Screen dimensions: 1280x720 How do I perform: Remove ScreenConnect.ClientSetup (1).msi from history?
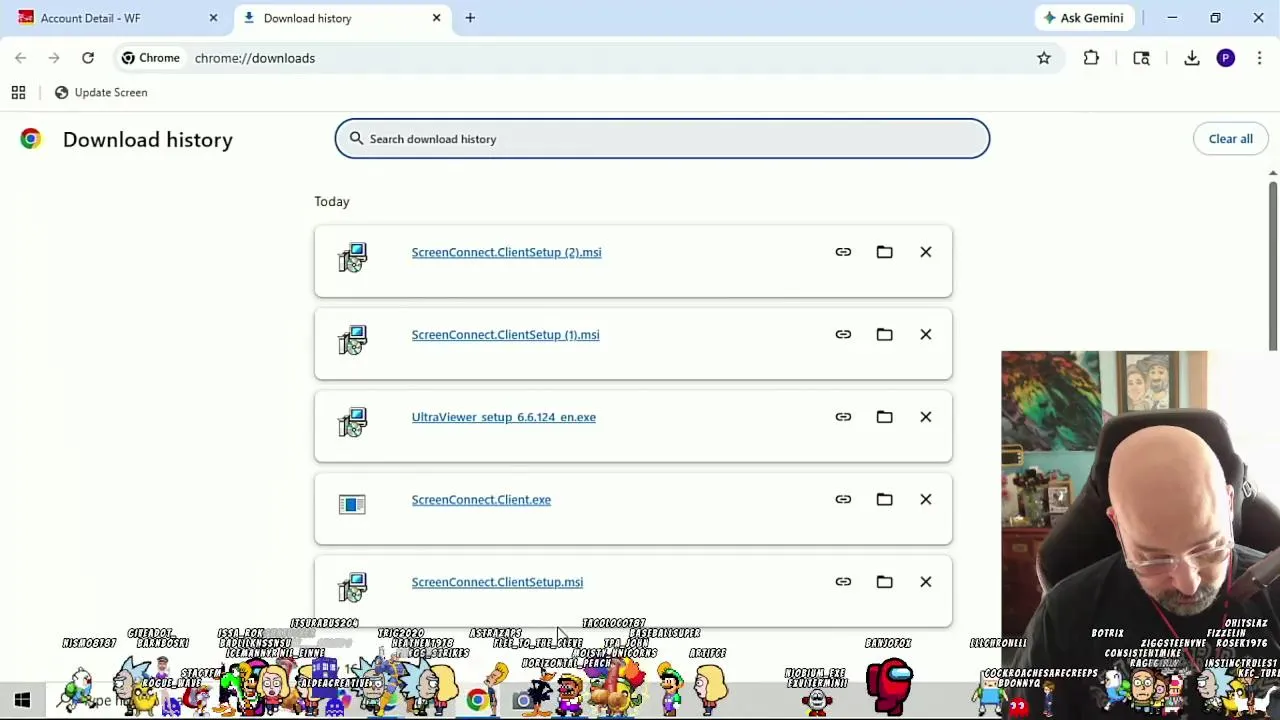(925, 334)
